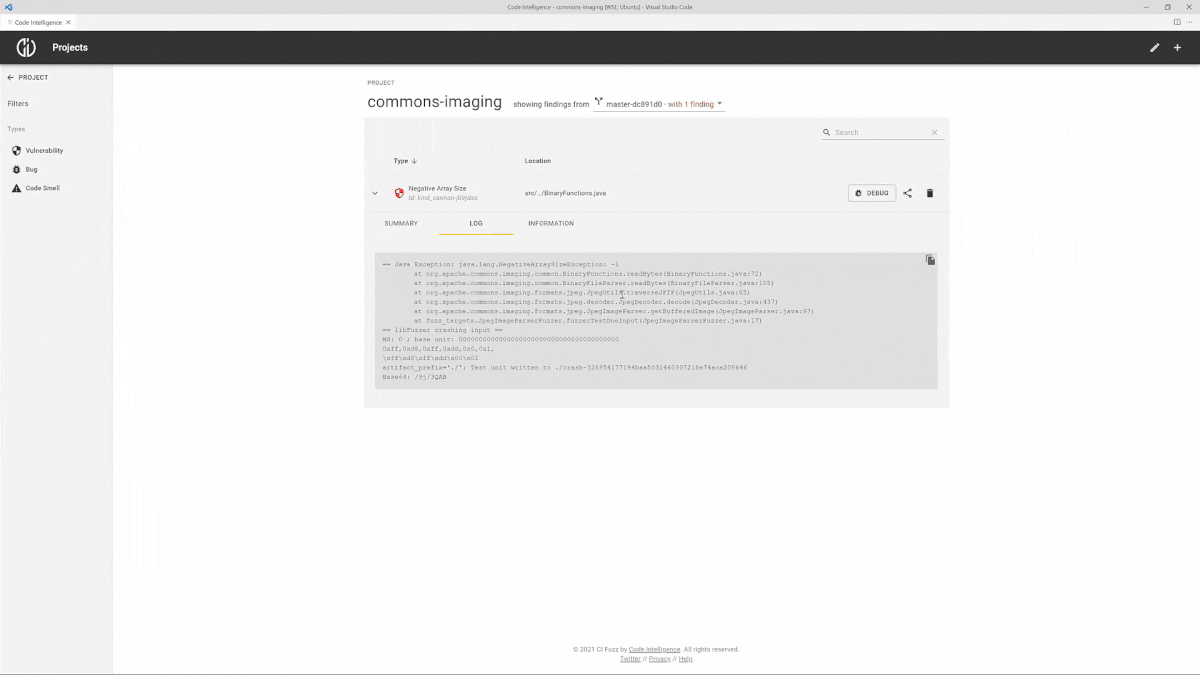
Task: Click the MS: 0 base unit log line
Action: pos(500,339)
